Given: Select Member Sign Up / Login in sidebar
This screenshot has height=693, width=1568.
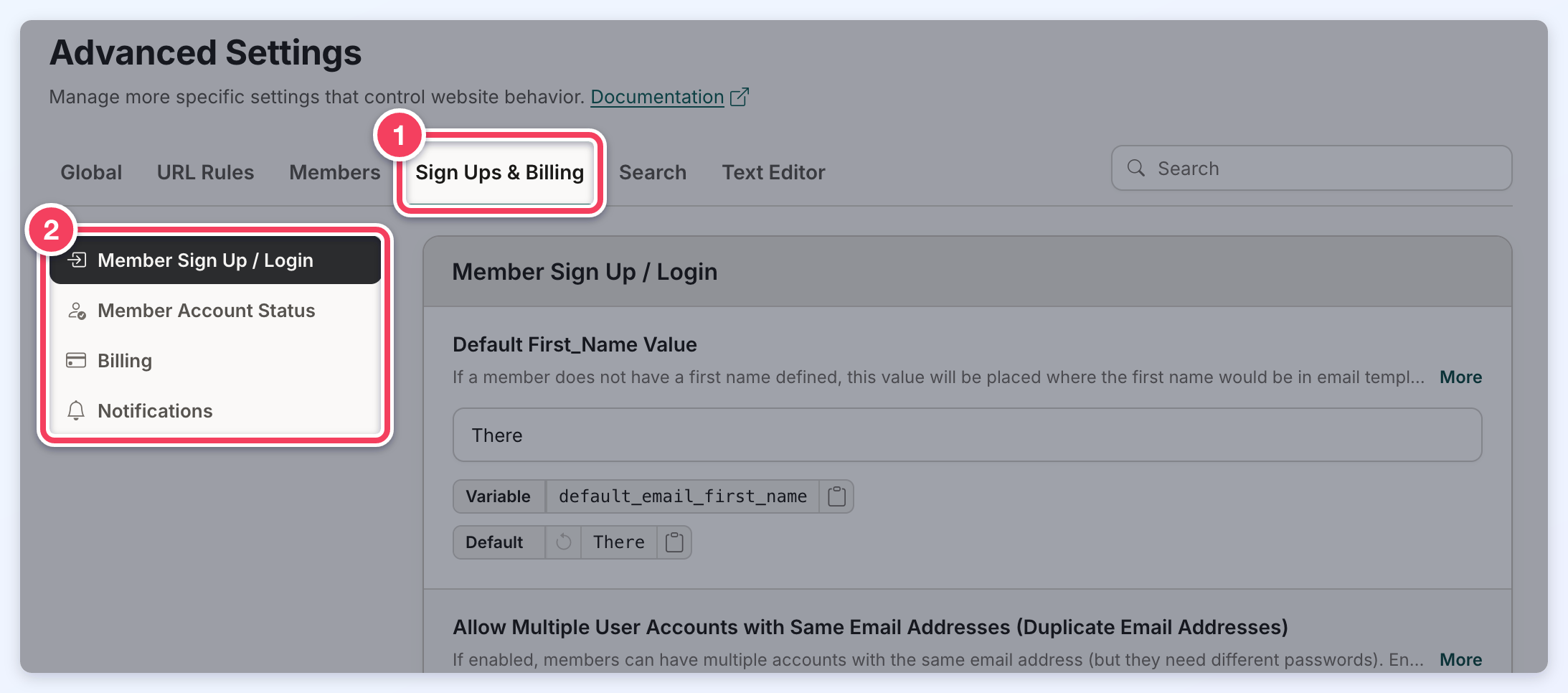Looking at the screenshot, I should pyautogui.click(x=215, y=260).
